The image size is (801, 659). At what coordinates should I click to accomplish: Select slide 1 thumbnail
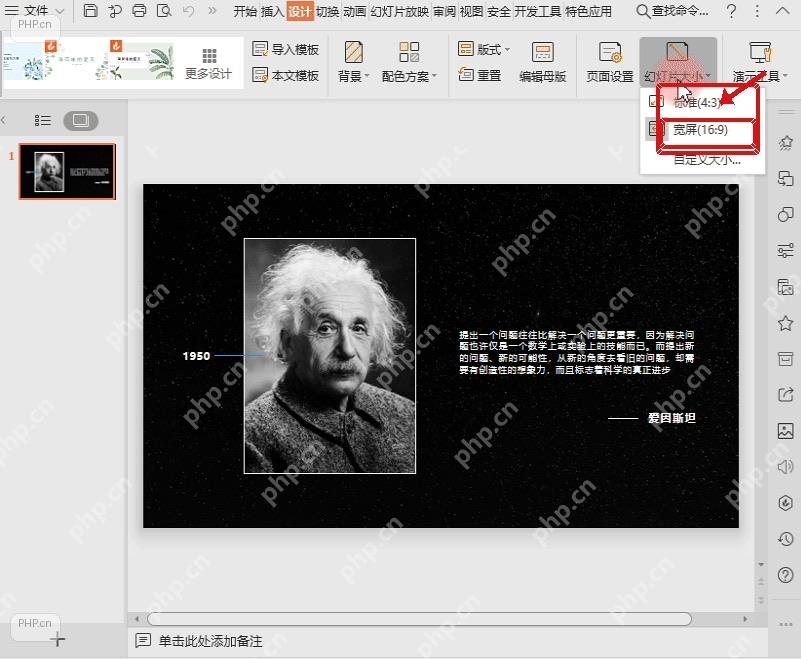67,171
